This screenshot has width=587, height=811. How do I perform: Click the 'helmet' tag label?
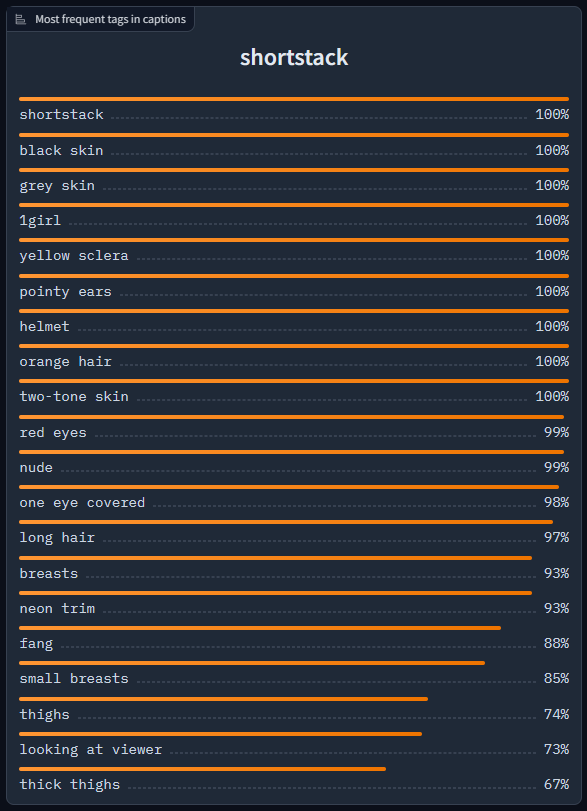pyautogui.click(x=44, y=326)
